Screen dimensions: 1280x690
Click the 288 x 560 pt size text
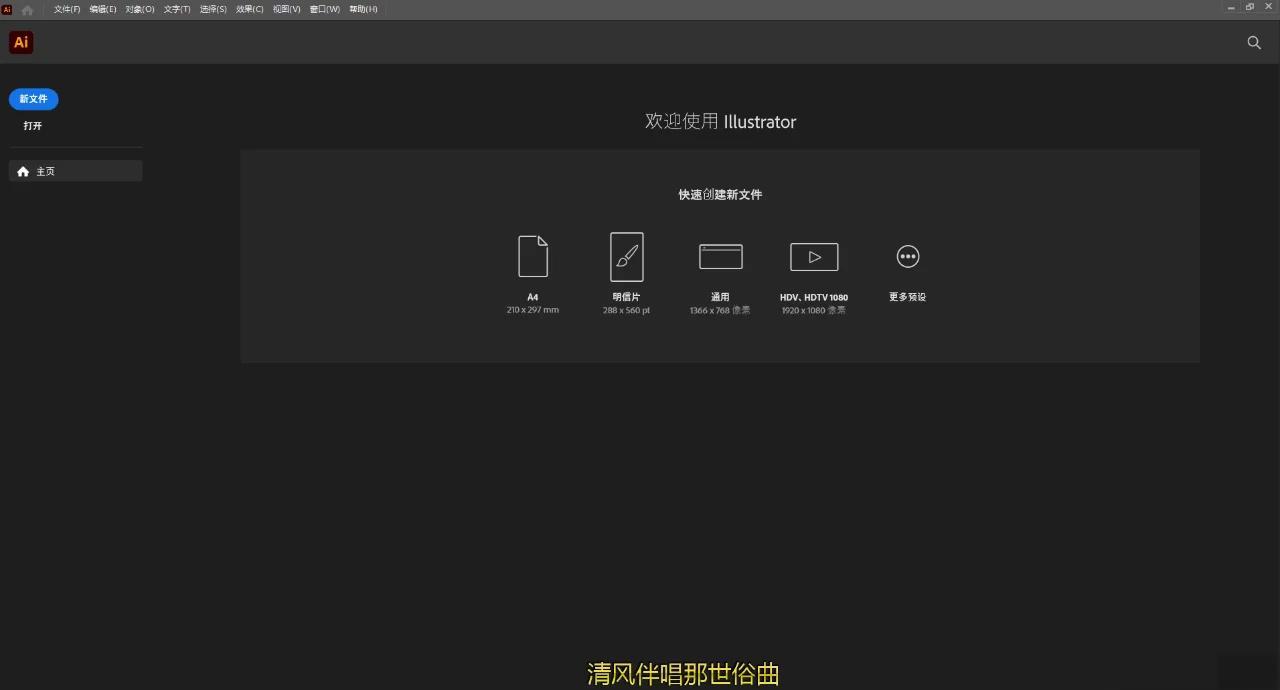click(x=626, y=310)
